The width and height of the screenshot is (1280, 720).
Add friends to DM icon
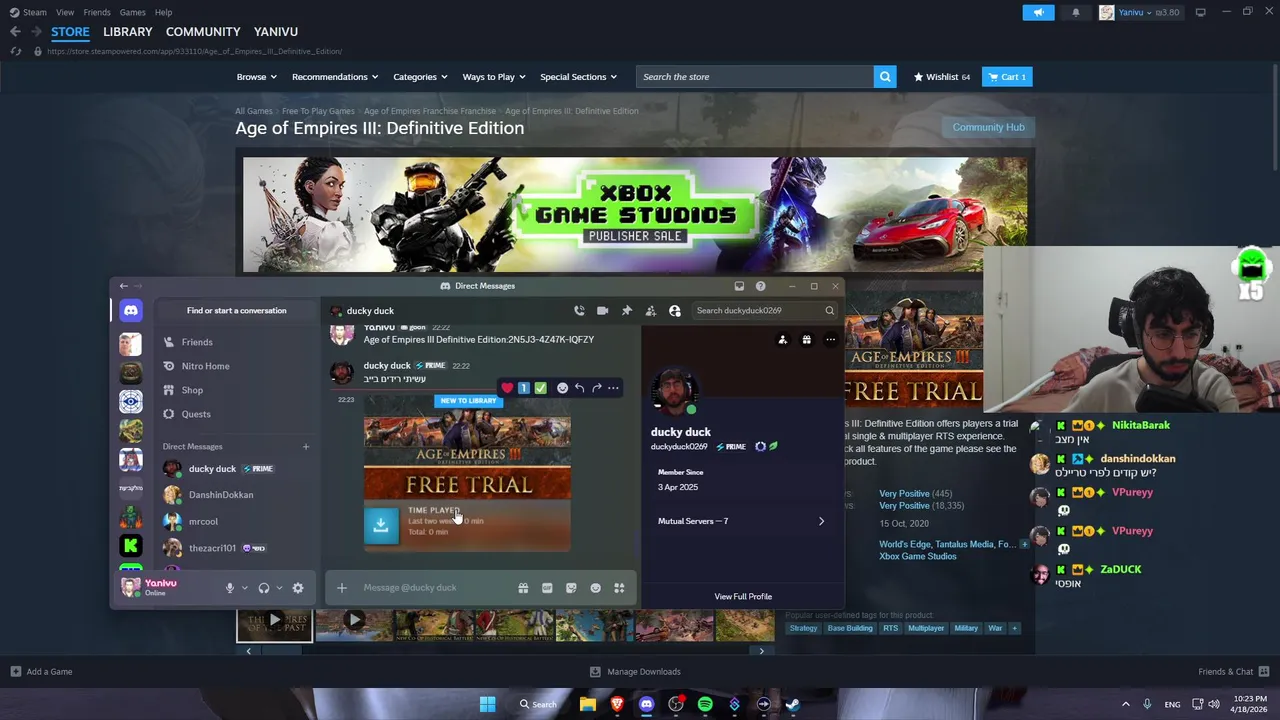[x=651, y=311]
